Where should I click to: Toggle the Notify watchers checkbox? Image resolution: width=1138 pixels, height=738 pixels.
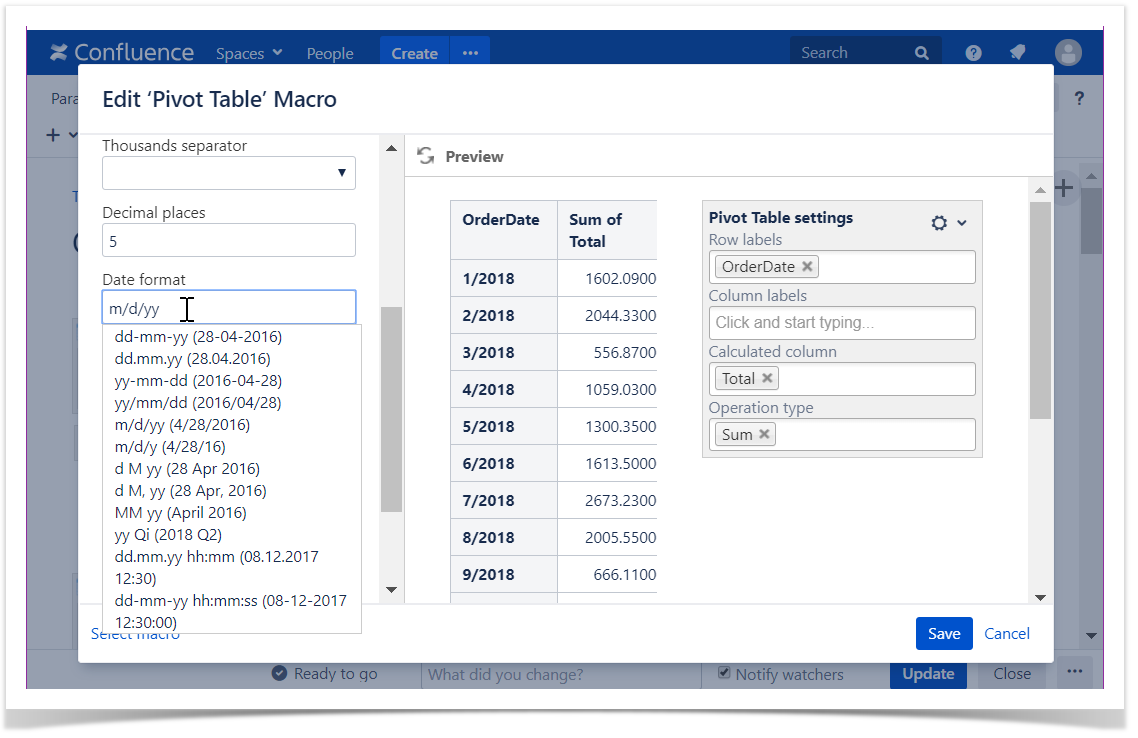click(724, 673)
